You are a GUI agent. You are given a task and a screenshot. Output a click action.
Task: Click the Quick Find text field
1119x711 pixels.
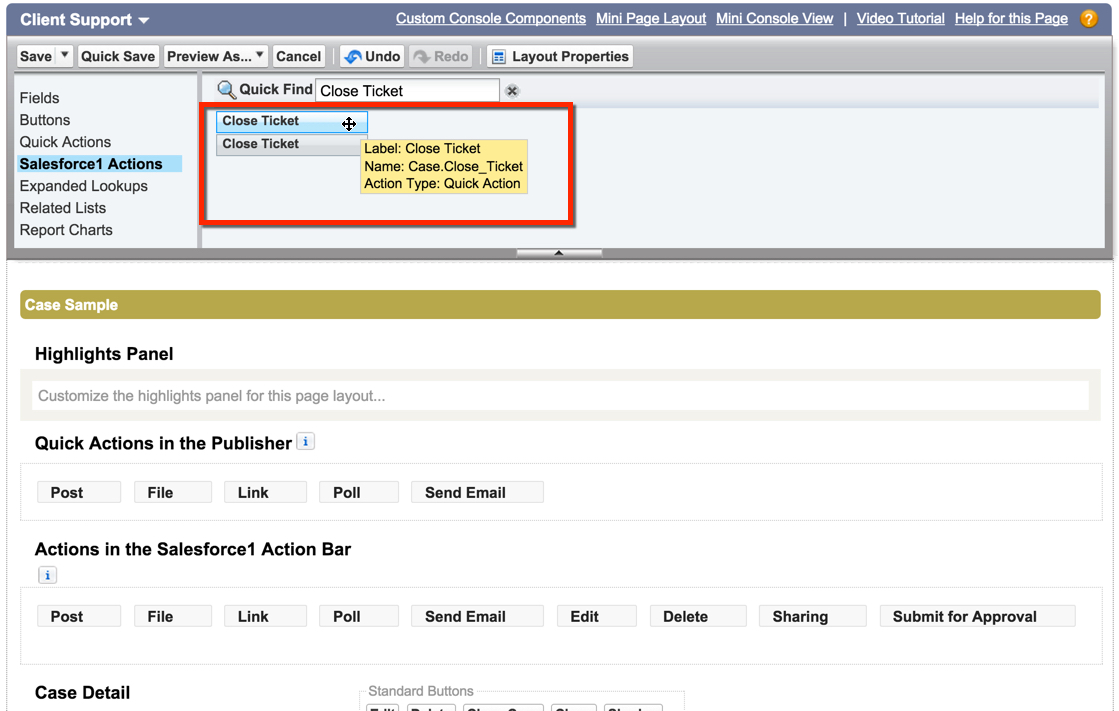point(407,91)
